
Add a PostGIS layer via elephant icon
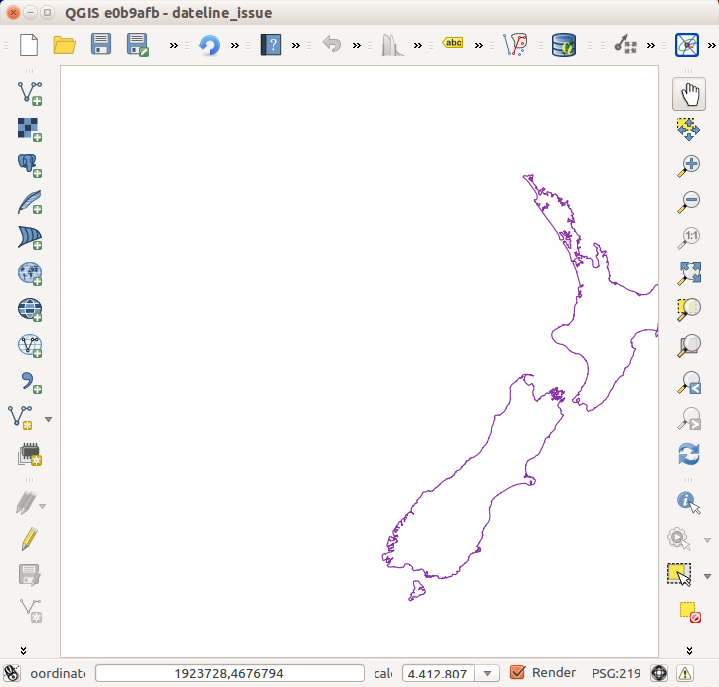(29, 165)
